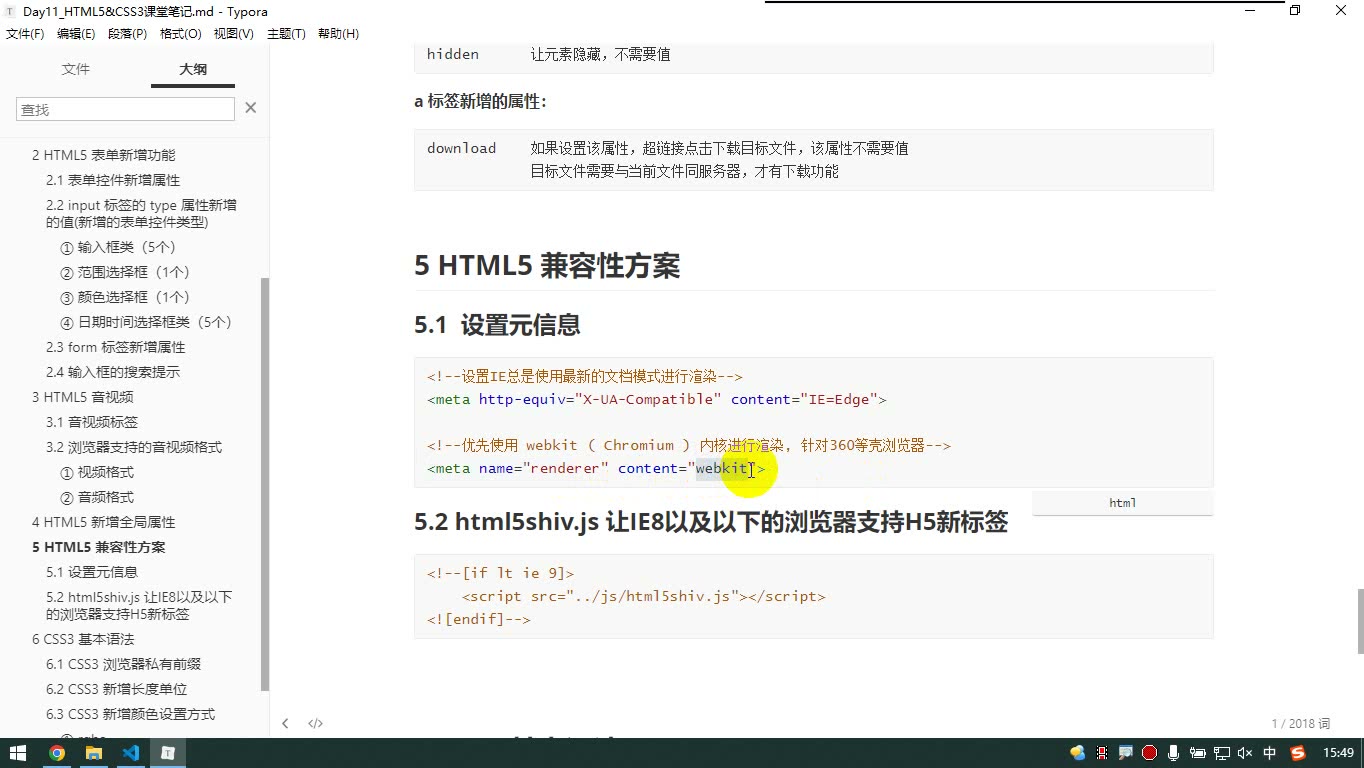Jump to outline item 2.1 表单控件新增属性
This screenshot has width=1364, height=768.
coord(113,180)
